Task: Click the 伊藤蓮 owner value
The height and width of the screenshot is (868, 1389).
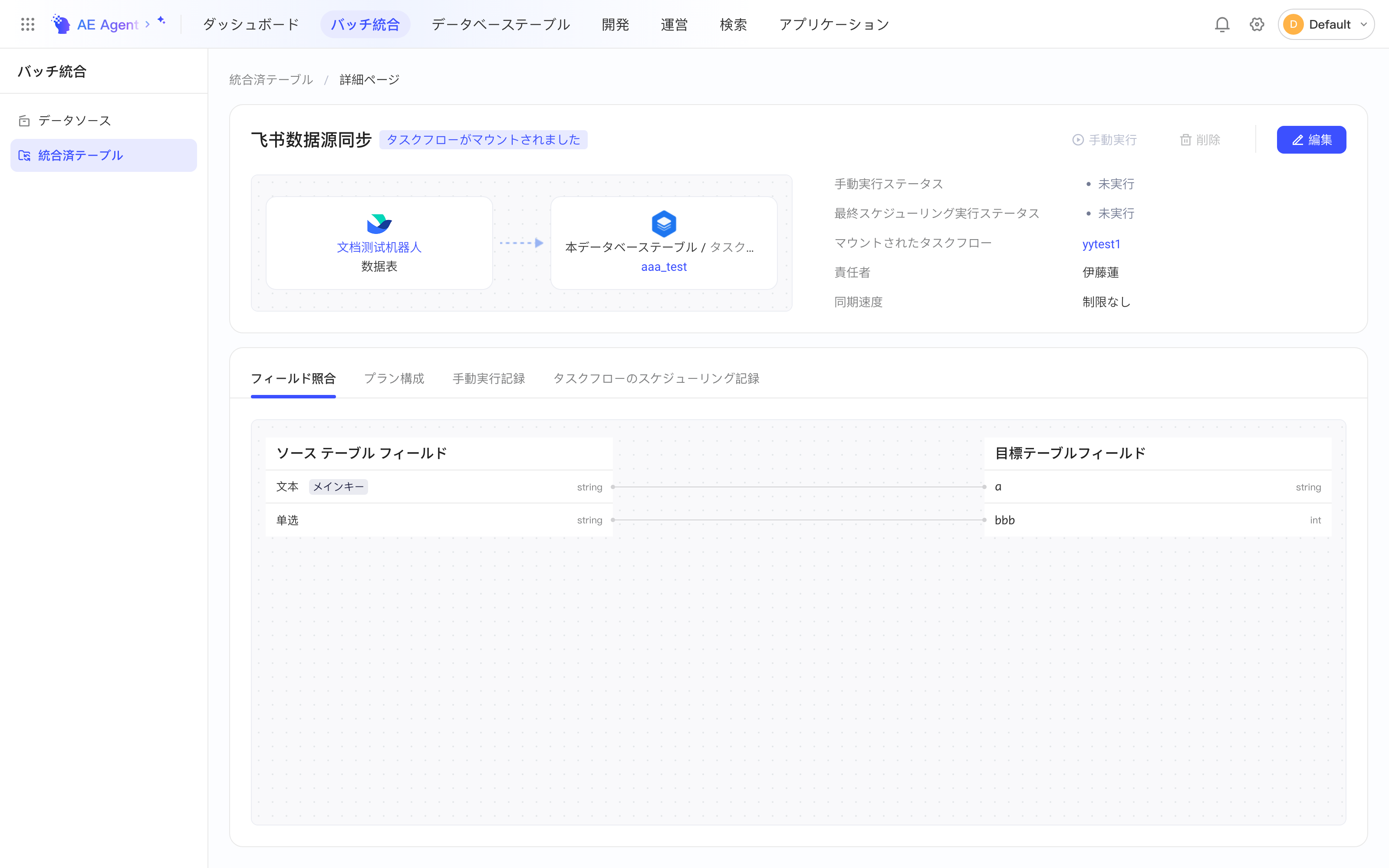Action: pos(1100,272)
